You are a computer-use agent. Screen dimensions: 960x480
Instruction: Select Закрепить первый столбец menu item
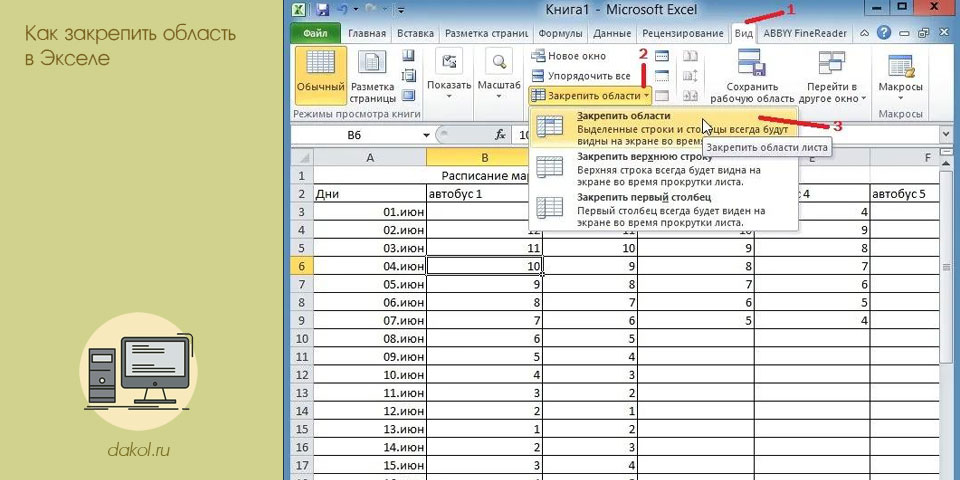click(663, 210)
